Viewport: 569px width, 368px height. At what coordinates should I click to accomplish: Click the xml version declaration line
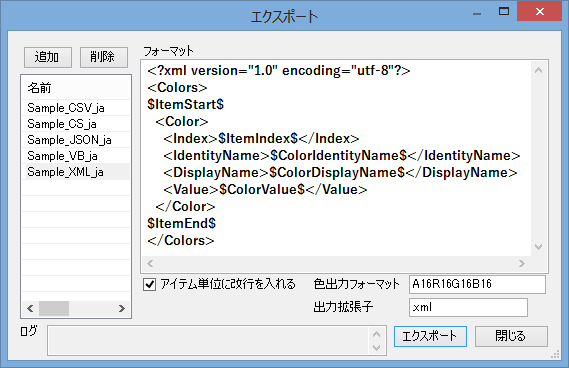click(x=279, y=70)
